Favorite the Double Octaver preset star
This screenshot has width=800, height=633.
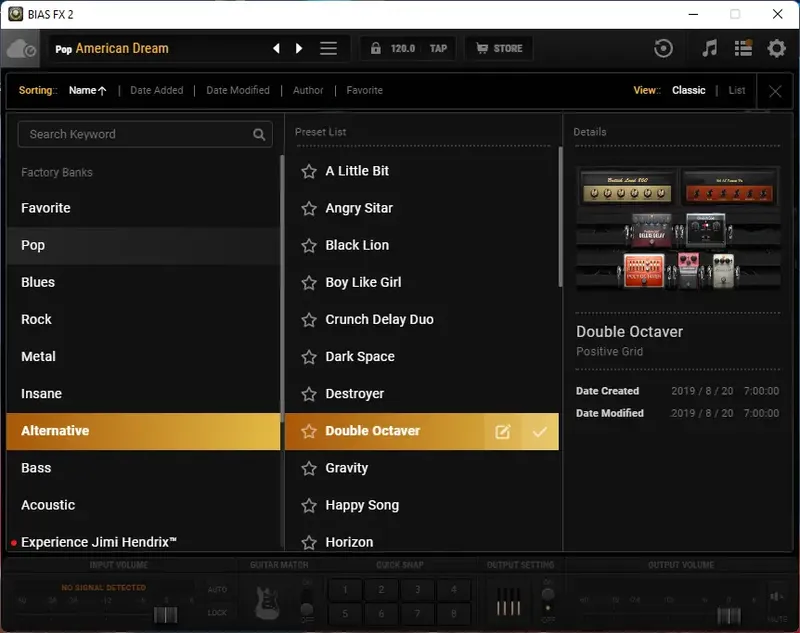coord(309,432)
